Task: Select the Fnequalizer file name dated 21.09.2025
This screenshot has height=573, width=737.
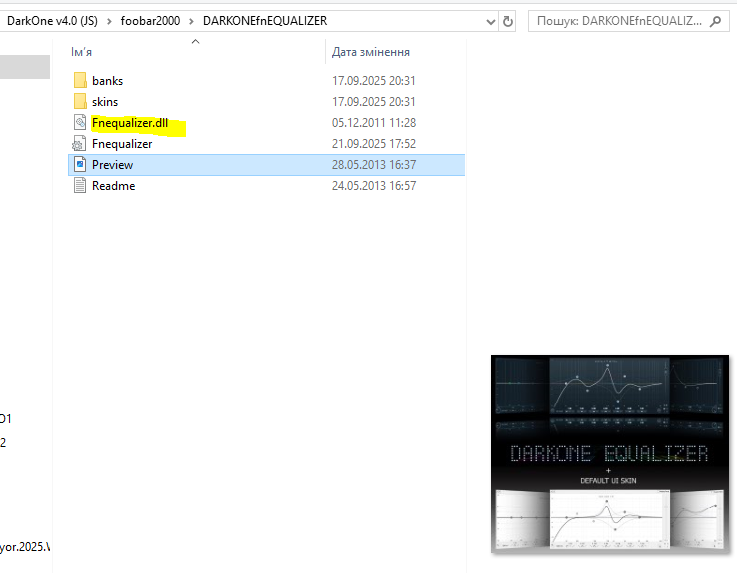Action: coord(122,144)
